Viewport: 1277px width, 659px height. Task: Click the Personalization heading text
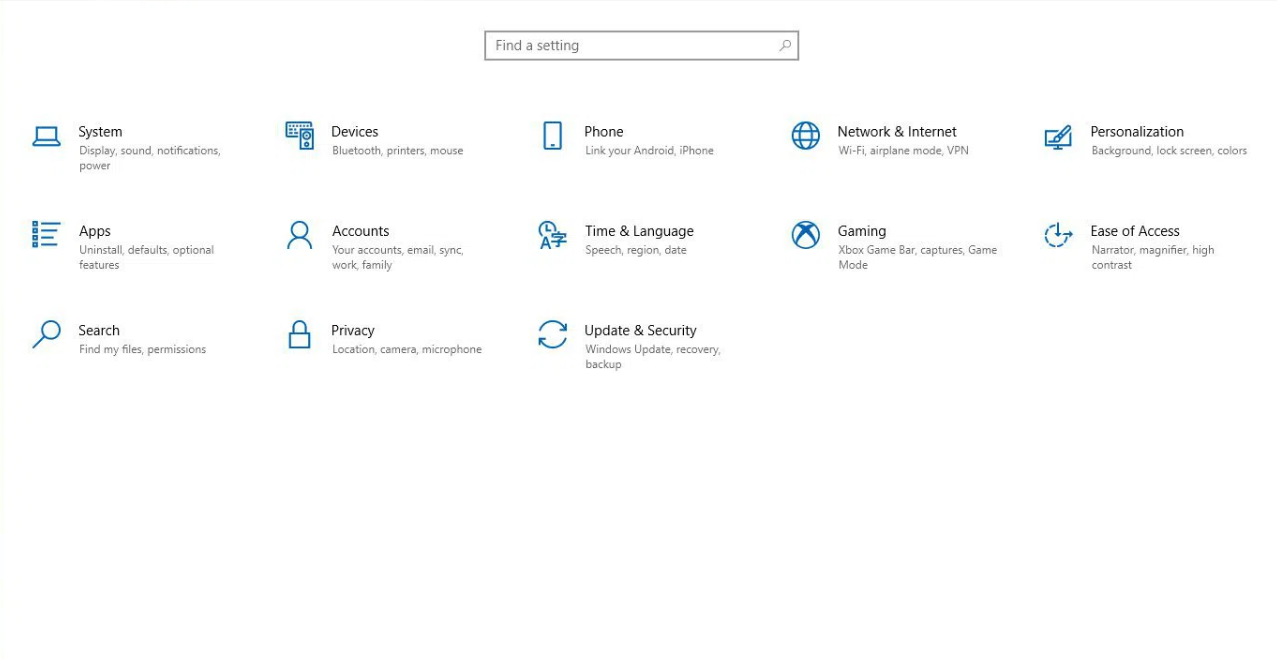pos(1136,131)
